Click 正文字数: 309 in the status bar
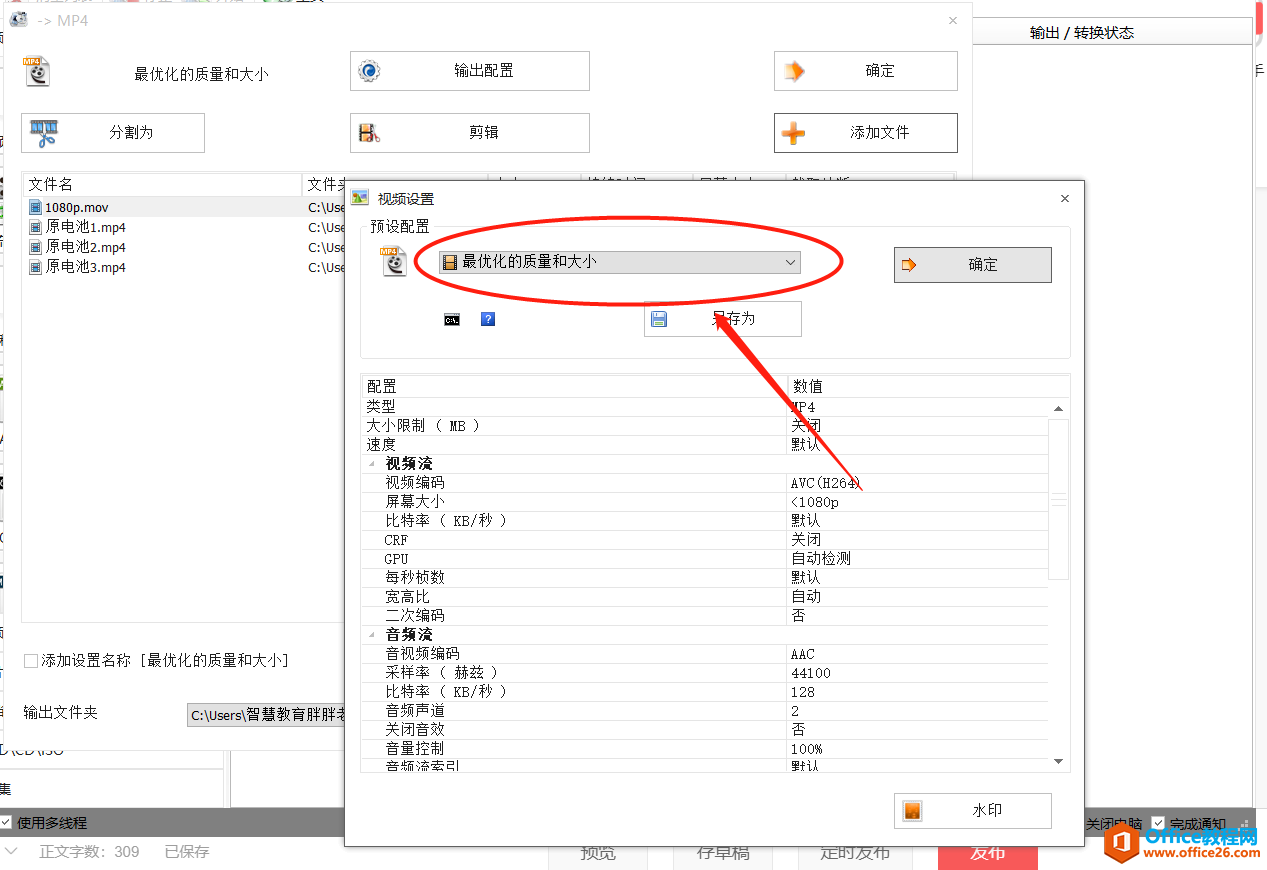 (x=89, y=852)
